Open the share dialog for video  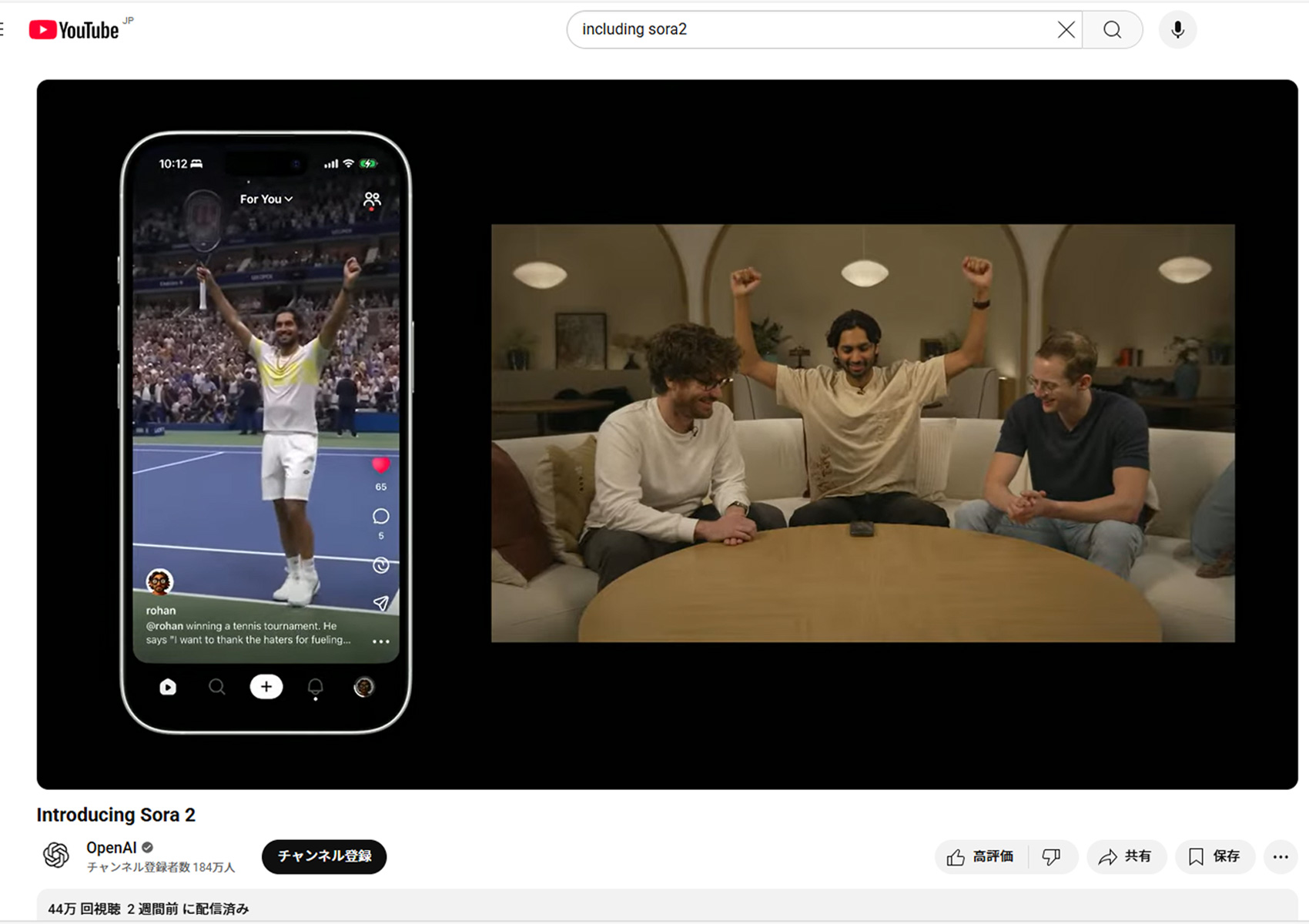[x=1126, y=857]
